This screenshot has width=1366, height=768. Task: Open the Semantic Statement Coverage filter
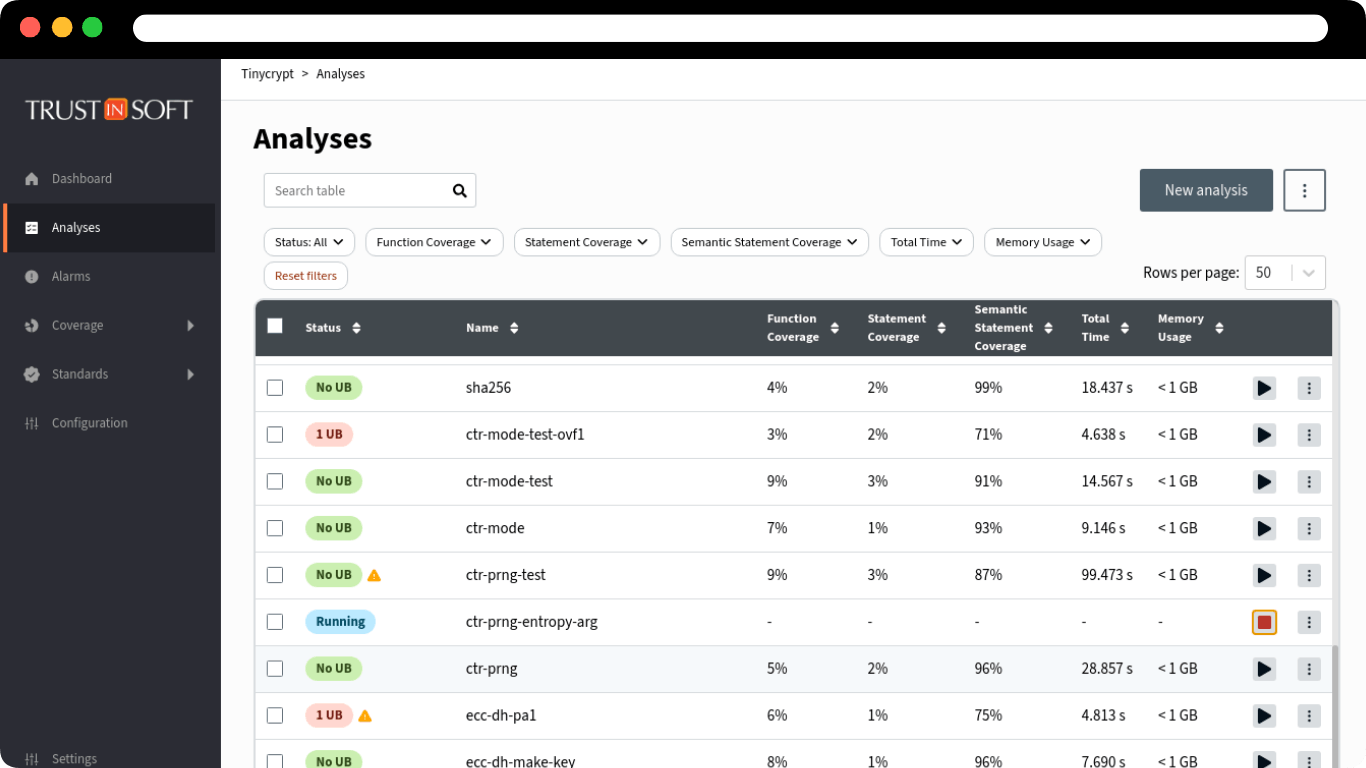pos(769,242)
